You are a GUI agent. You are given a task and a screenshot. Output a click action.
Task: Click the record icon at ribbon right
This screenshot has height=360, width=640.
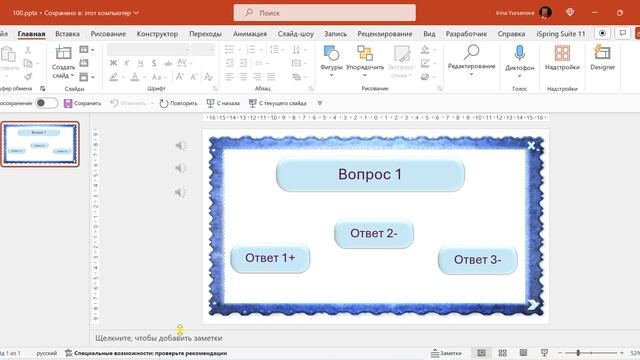coord(602,33)
